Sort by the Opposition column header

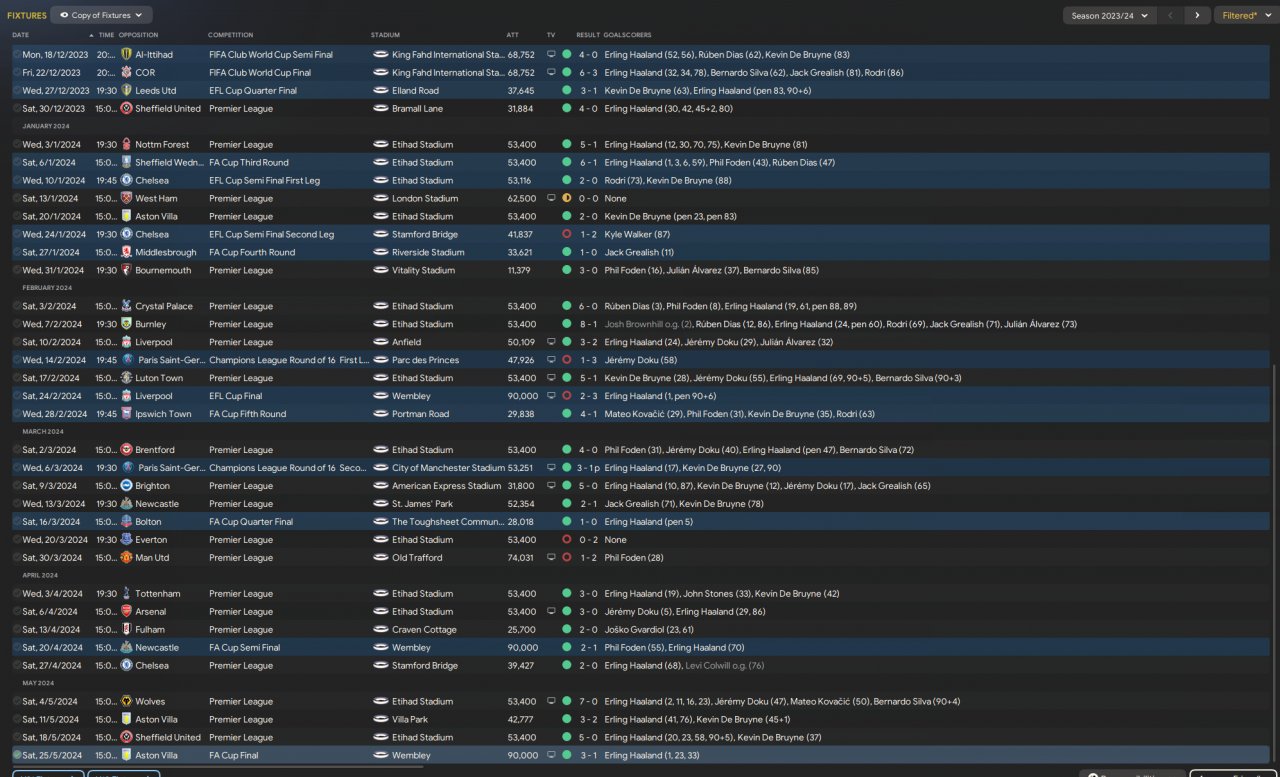pyautogui.click(x=138, y=35)
